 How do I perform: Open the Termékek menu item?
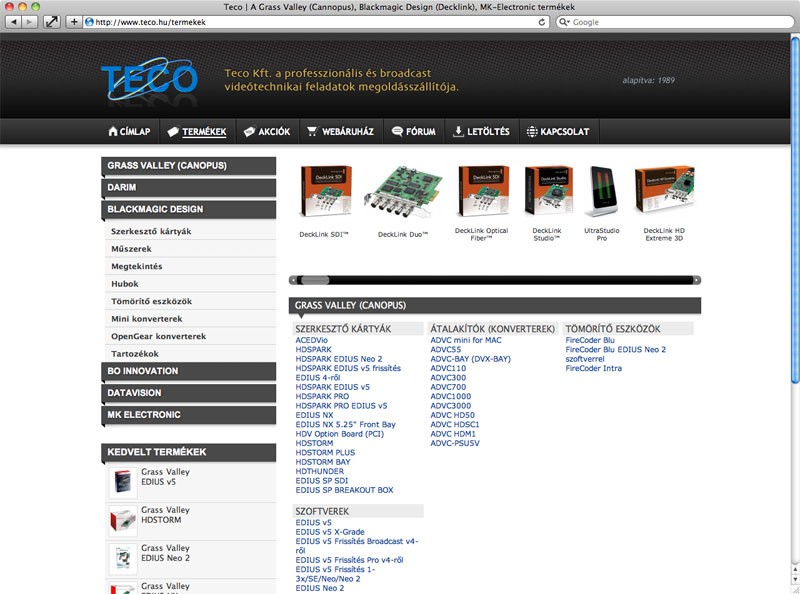(196, 132)
